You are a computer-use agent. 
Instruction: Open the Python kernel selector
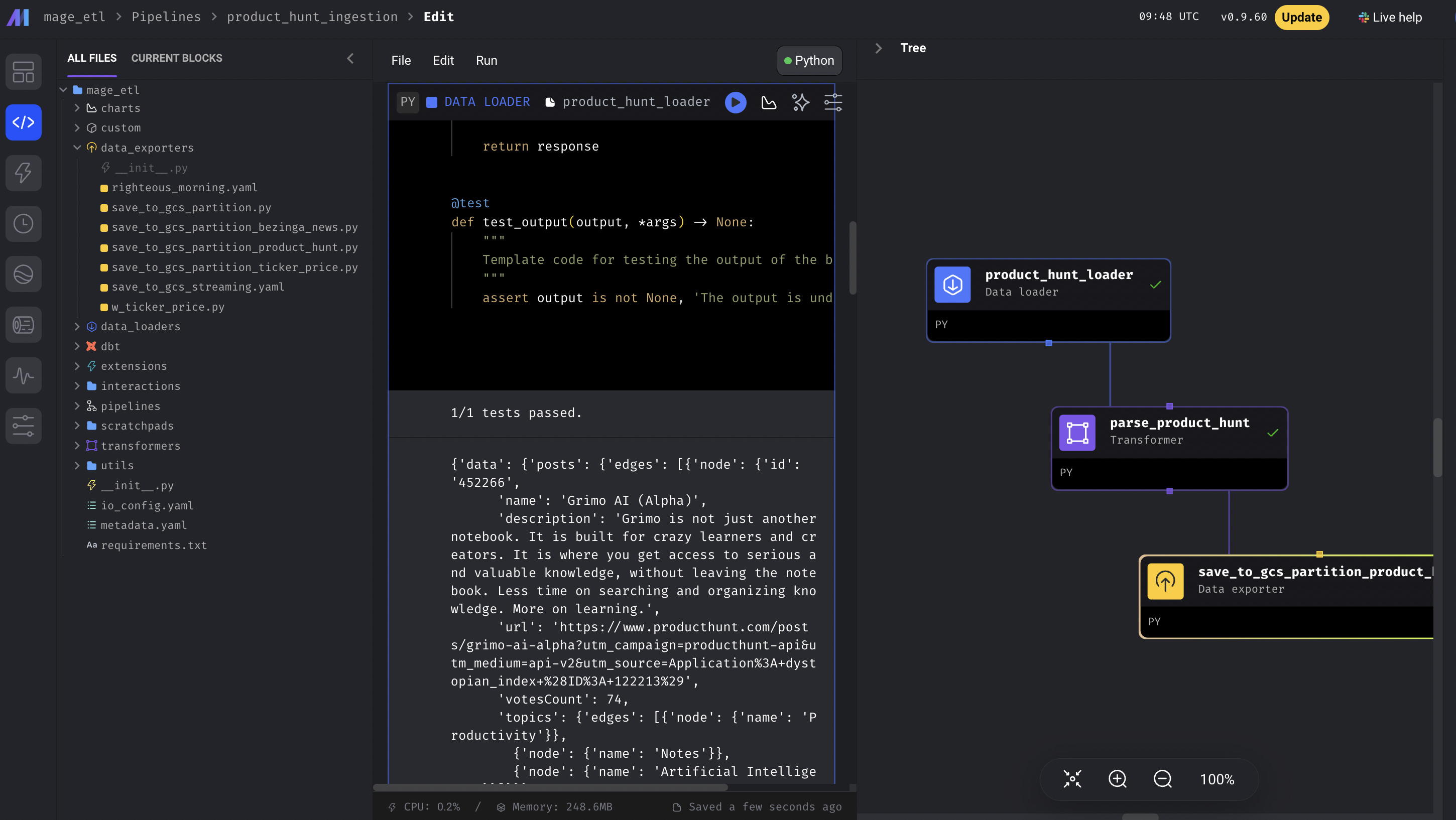point(809,60)
